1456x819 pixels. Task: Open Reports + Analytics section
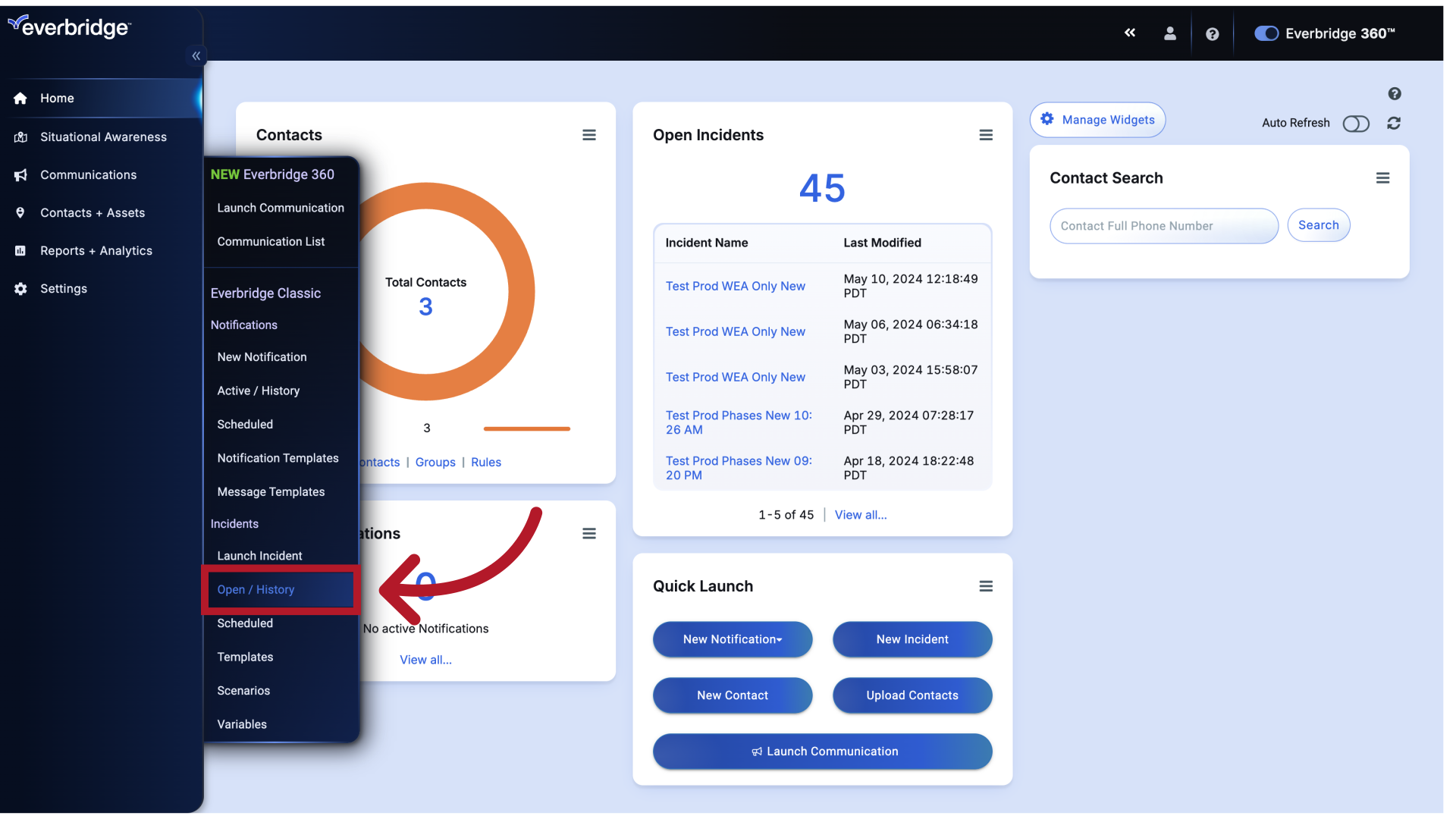[96, 250]
